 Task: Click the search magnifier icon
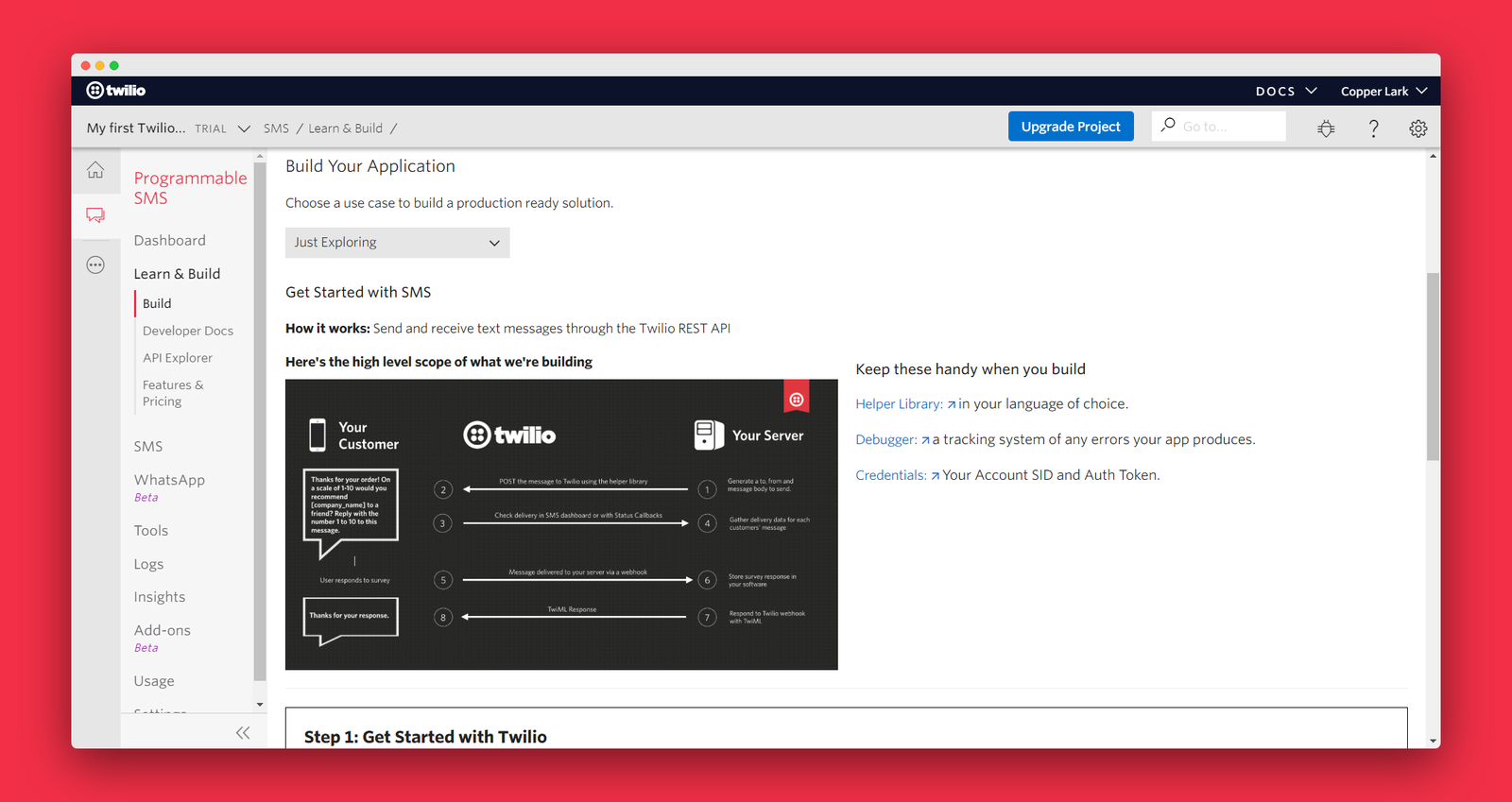tap(1168, 125)
